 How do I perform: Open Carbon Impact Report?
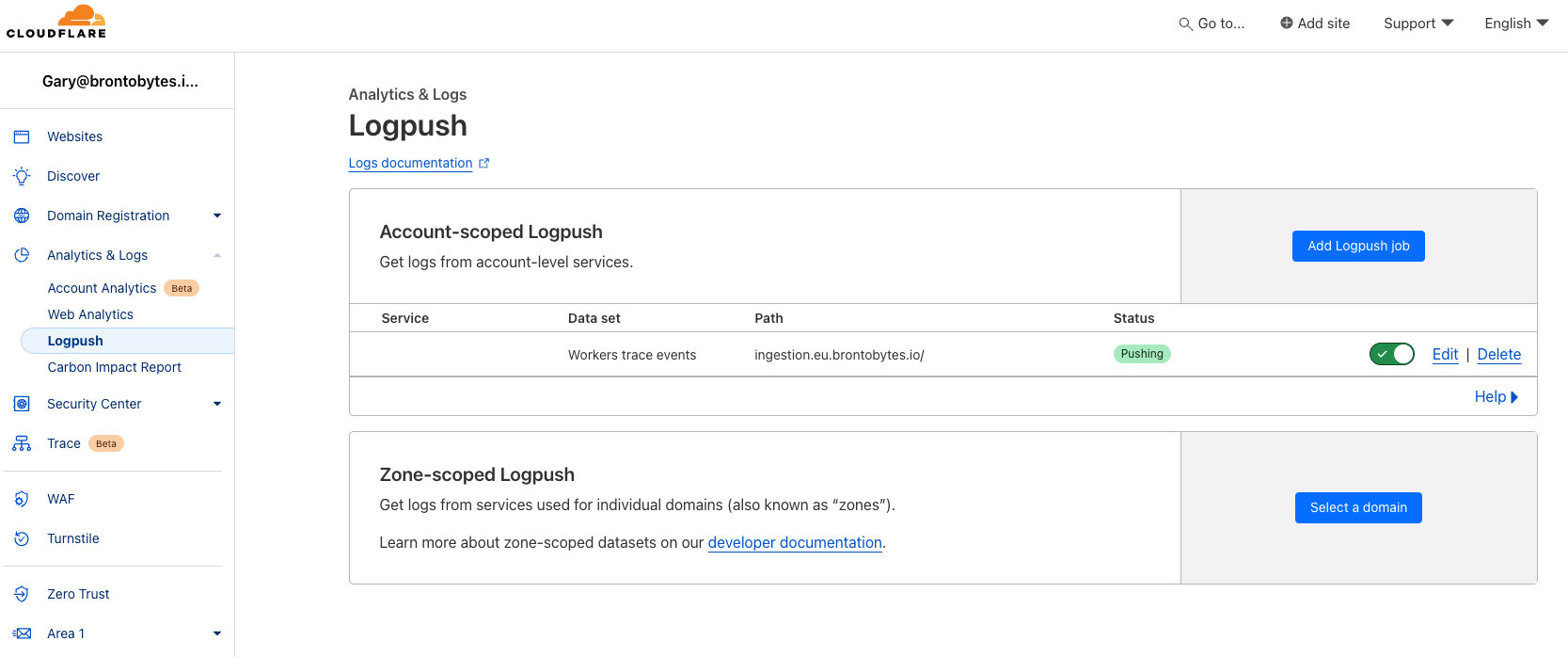click(115, 367)
